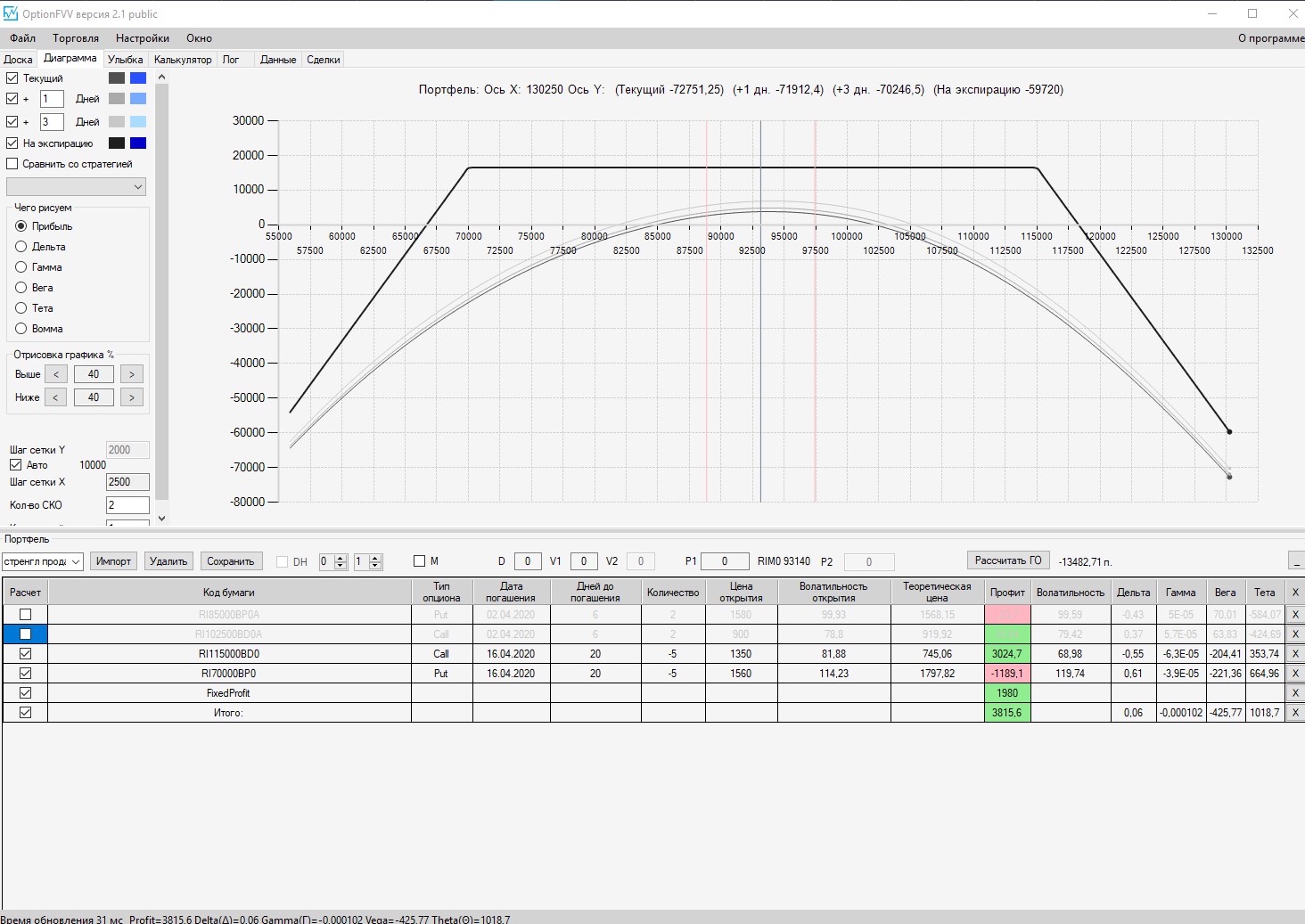This screenshot has width=1305, height=924.
Task: Uncheck the RI115000BD0 calculation checkbox
Action: point(26,654)
